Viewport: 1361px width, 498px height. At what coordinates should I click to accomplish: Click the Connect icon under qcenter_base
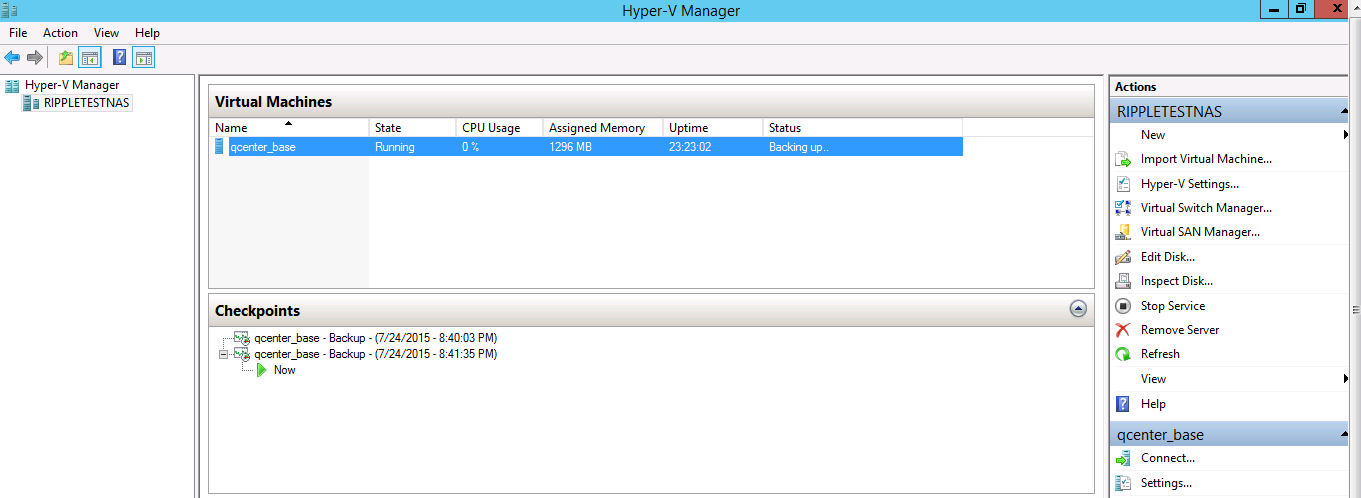point(1123,458)
